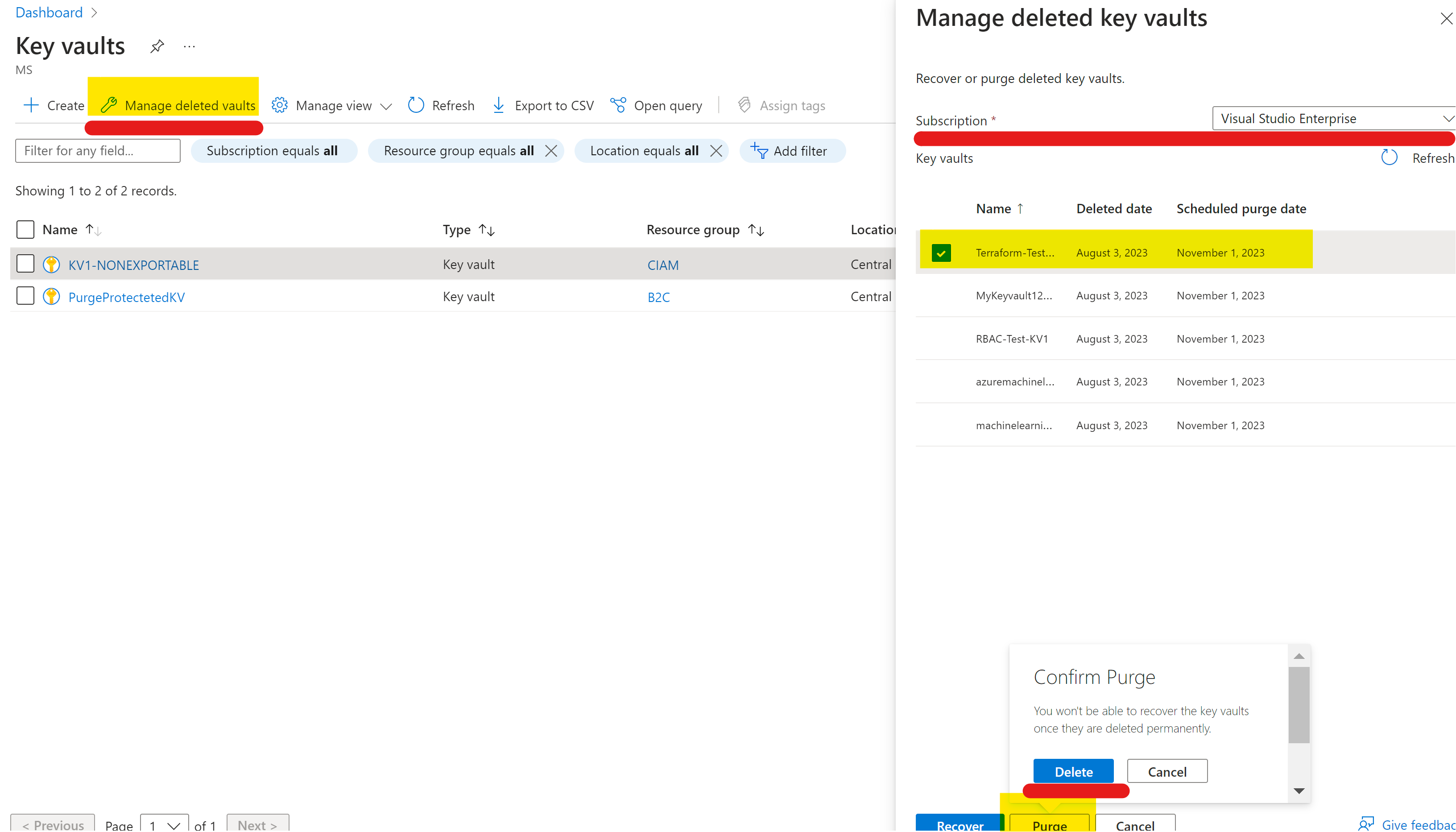The image size is (1456, 832).
Task: Open query for key vaults
Action: 656,105
